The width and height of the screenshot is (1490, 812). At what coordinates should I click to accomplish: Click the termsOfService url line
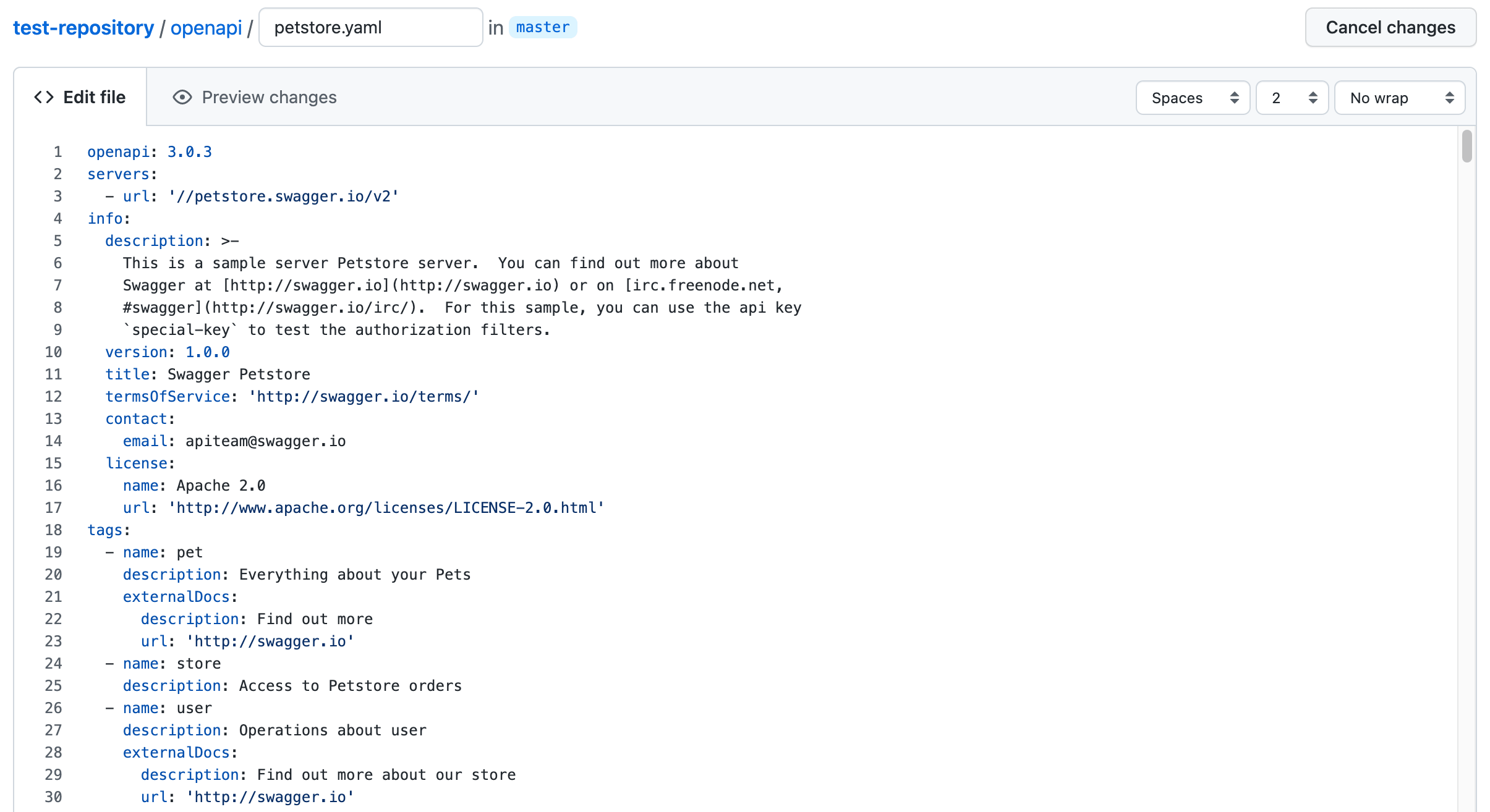292,397
